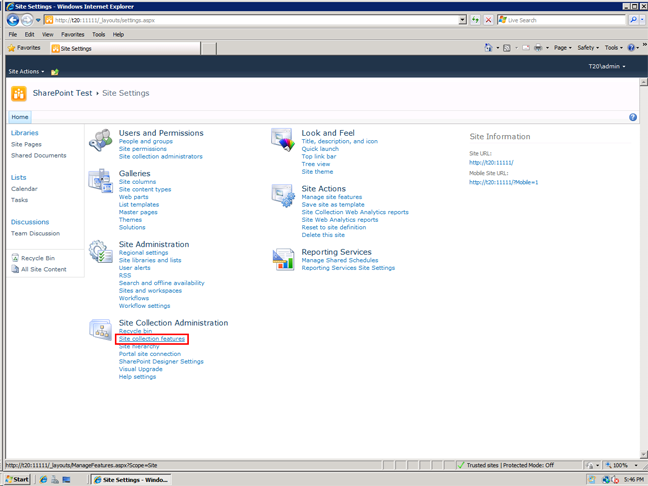Open the recent pages dropdown arrow
The image size is (648, 486).
[x=38, y=20]
